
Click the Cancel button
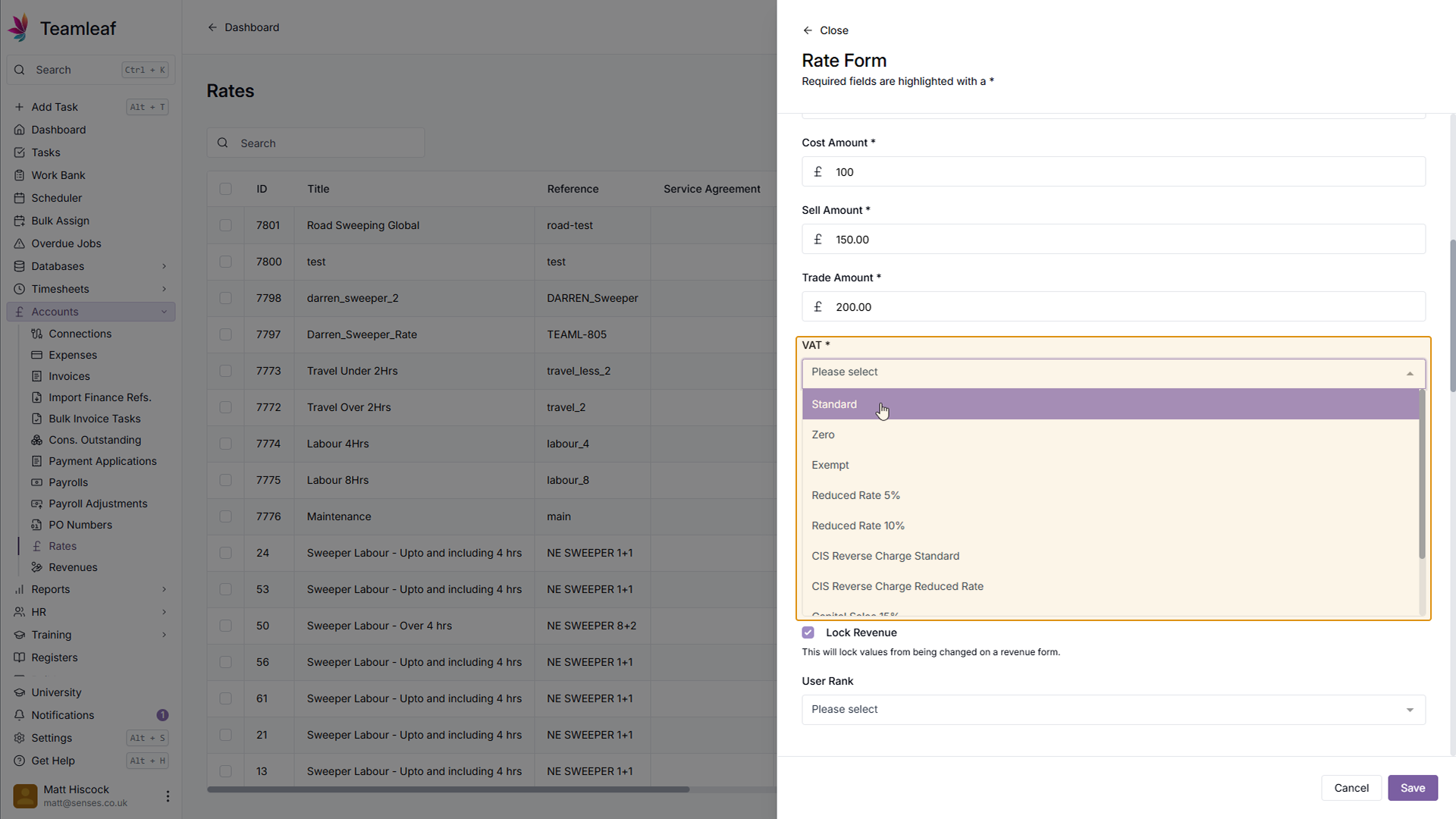tap(1351, 788)
